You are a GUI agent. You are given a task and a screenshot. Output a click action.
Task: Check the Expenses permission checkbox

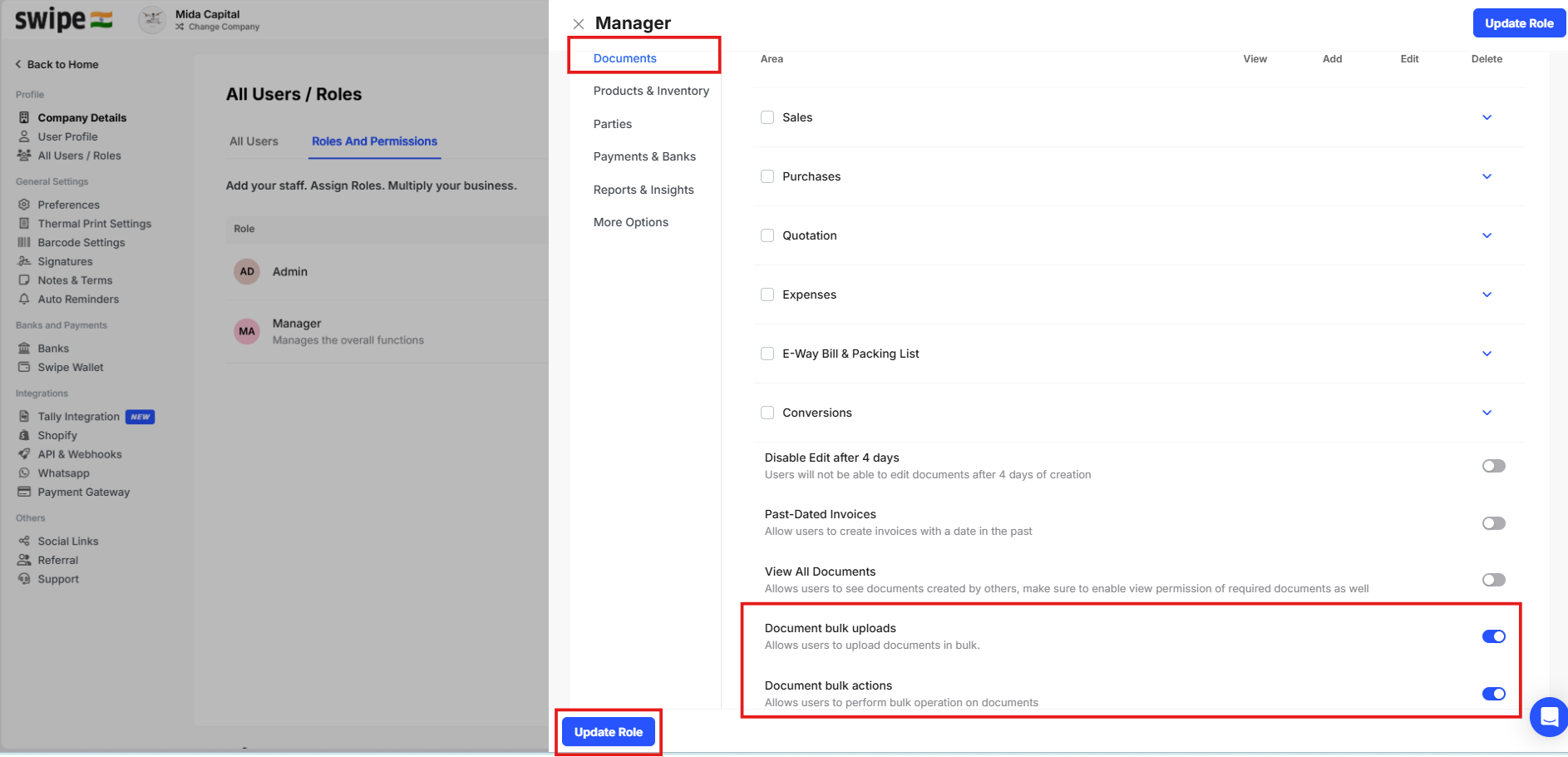767,294
